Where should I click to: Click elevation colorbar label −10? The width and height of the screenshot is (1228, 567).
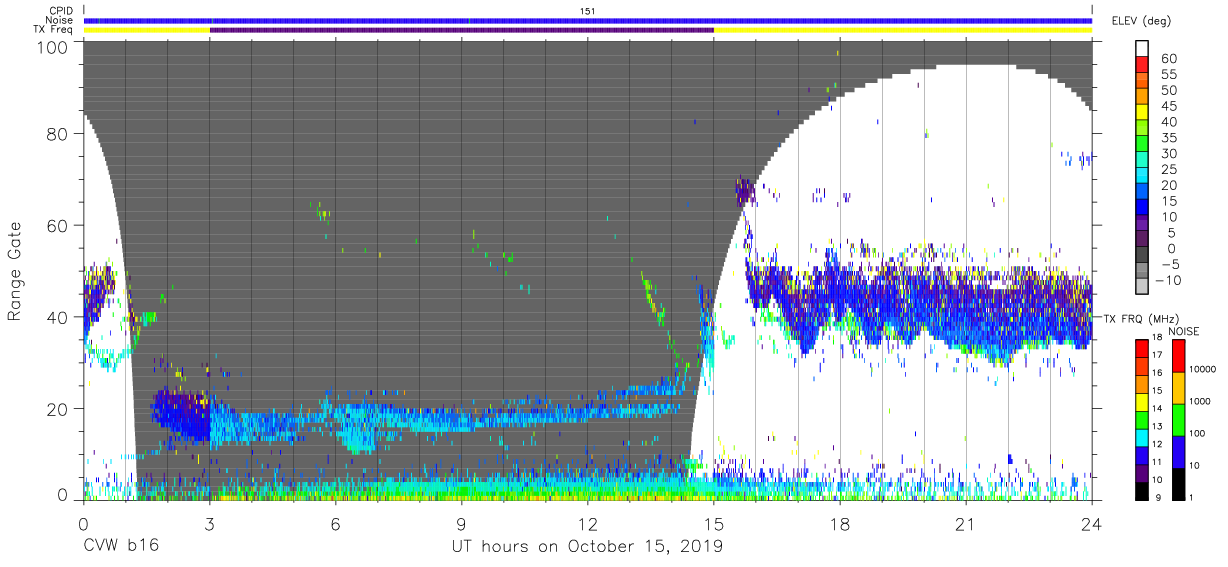tap(1166, 280)
